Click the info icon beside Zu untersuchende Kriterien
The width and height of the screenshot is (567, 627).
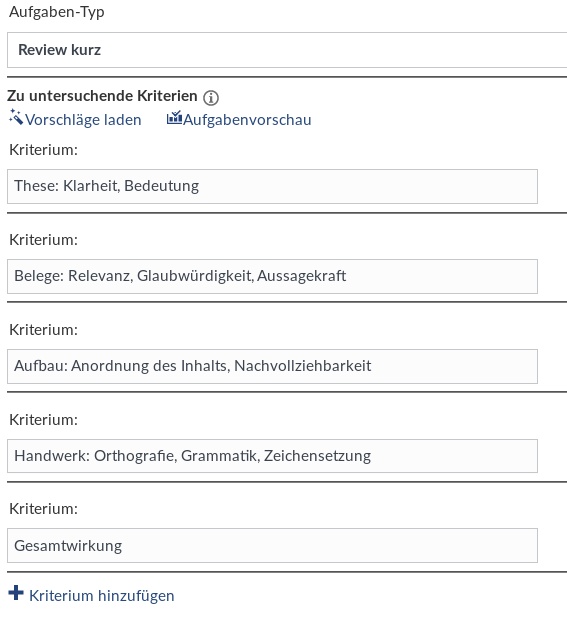211,97
